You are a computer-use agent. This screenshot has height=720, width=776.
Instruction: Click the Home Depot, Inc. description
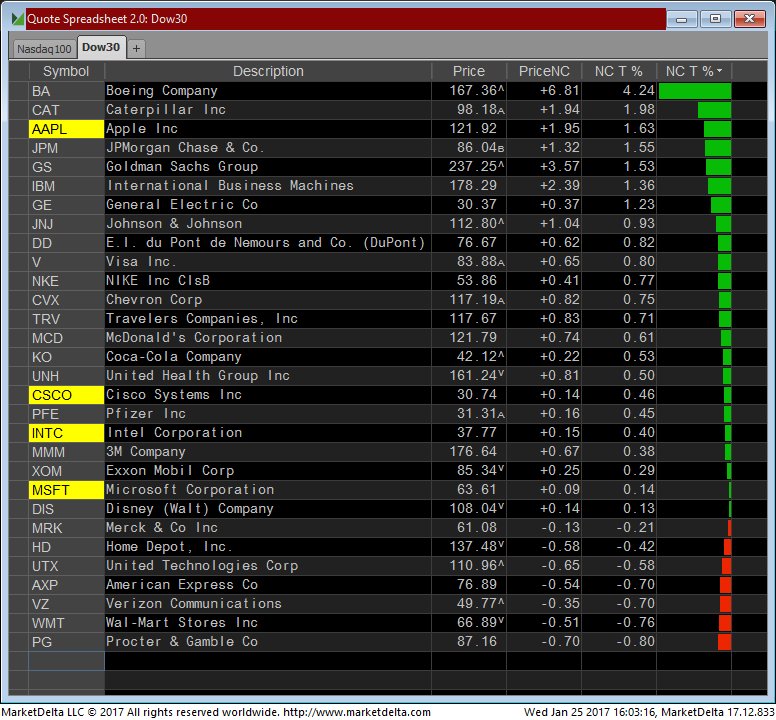[169, 547]
